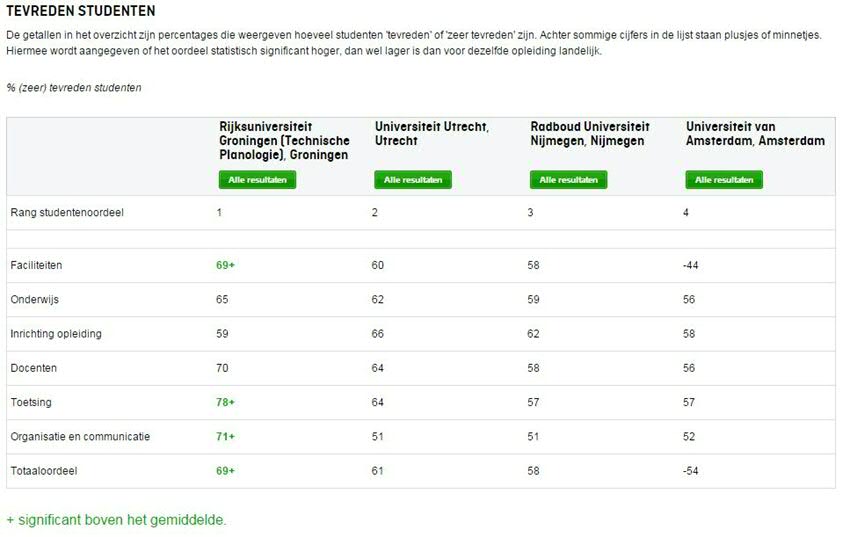Click the Docenten row label
The image size is (850, 537).
34,368
